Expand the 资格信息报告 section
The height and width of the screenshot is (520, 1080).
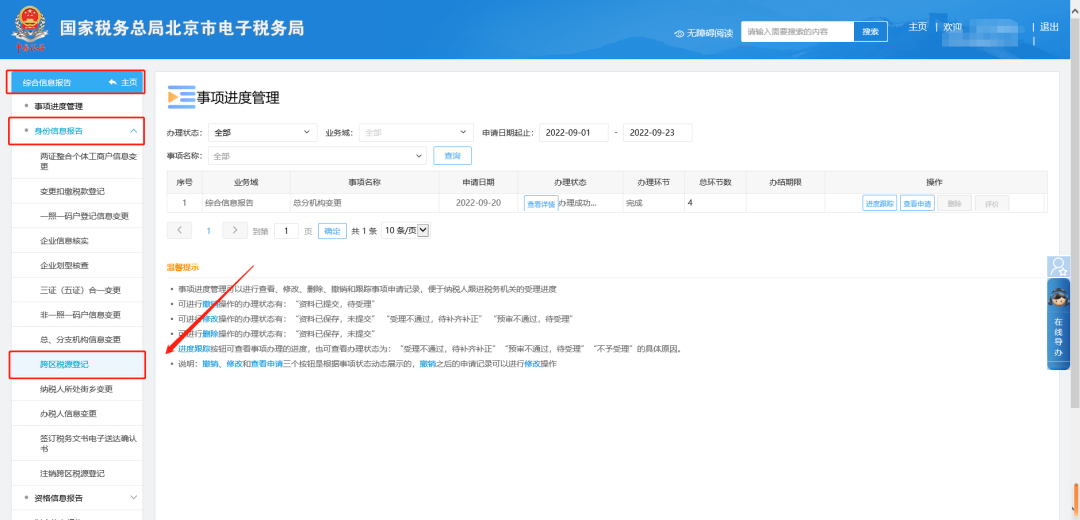pyautogui.click(x=133, y=497)
